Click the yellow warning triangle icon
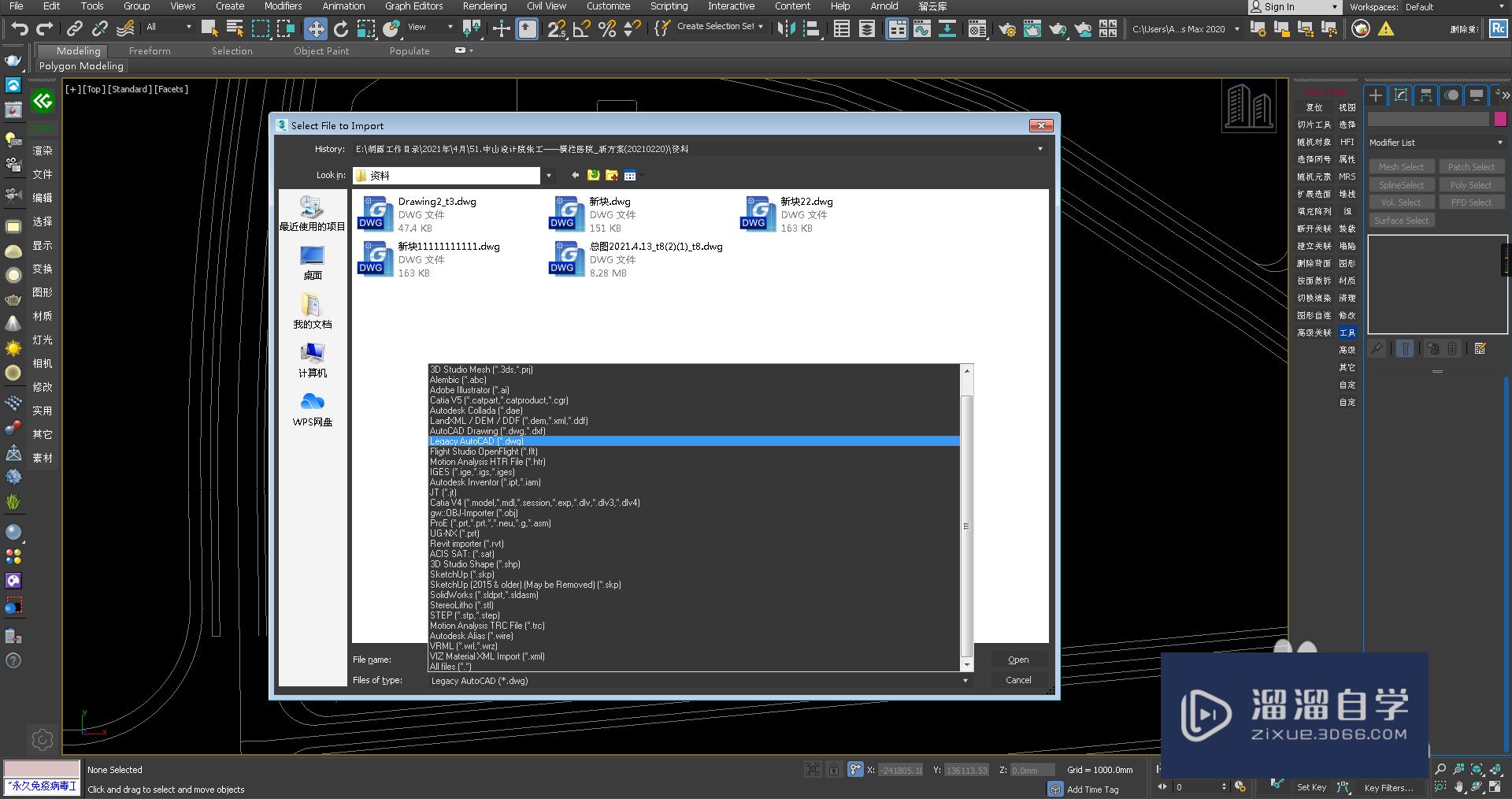This screenshot has height=799, width=1512. (1386, 29)
